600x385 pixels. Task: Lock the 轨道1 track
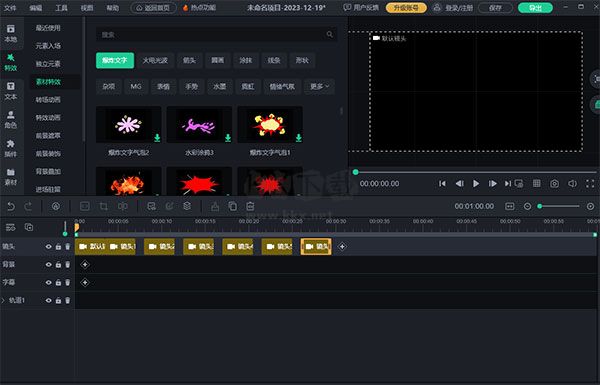tap(58, 300)
